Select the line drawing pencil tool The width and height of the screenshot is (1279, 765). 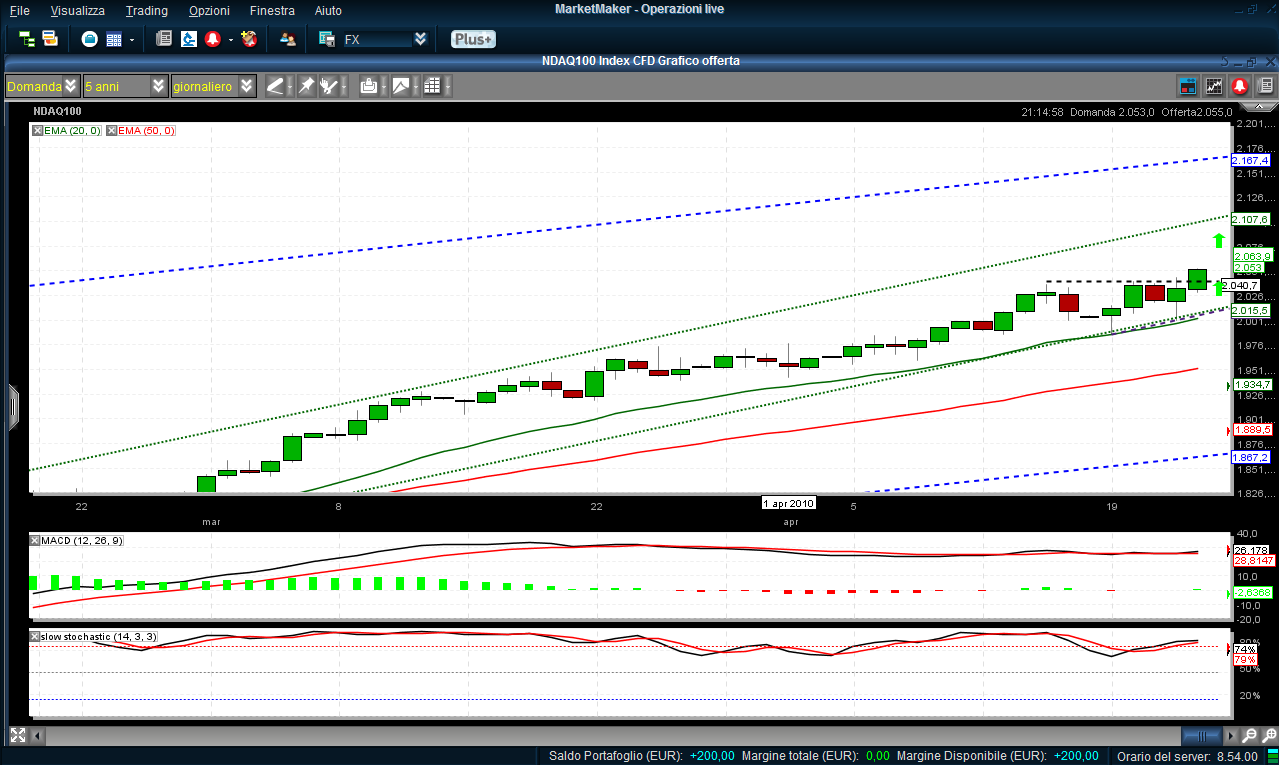point(276,87)
